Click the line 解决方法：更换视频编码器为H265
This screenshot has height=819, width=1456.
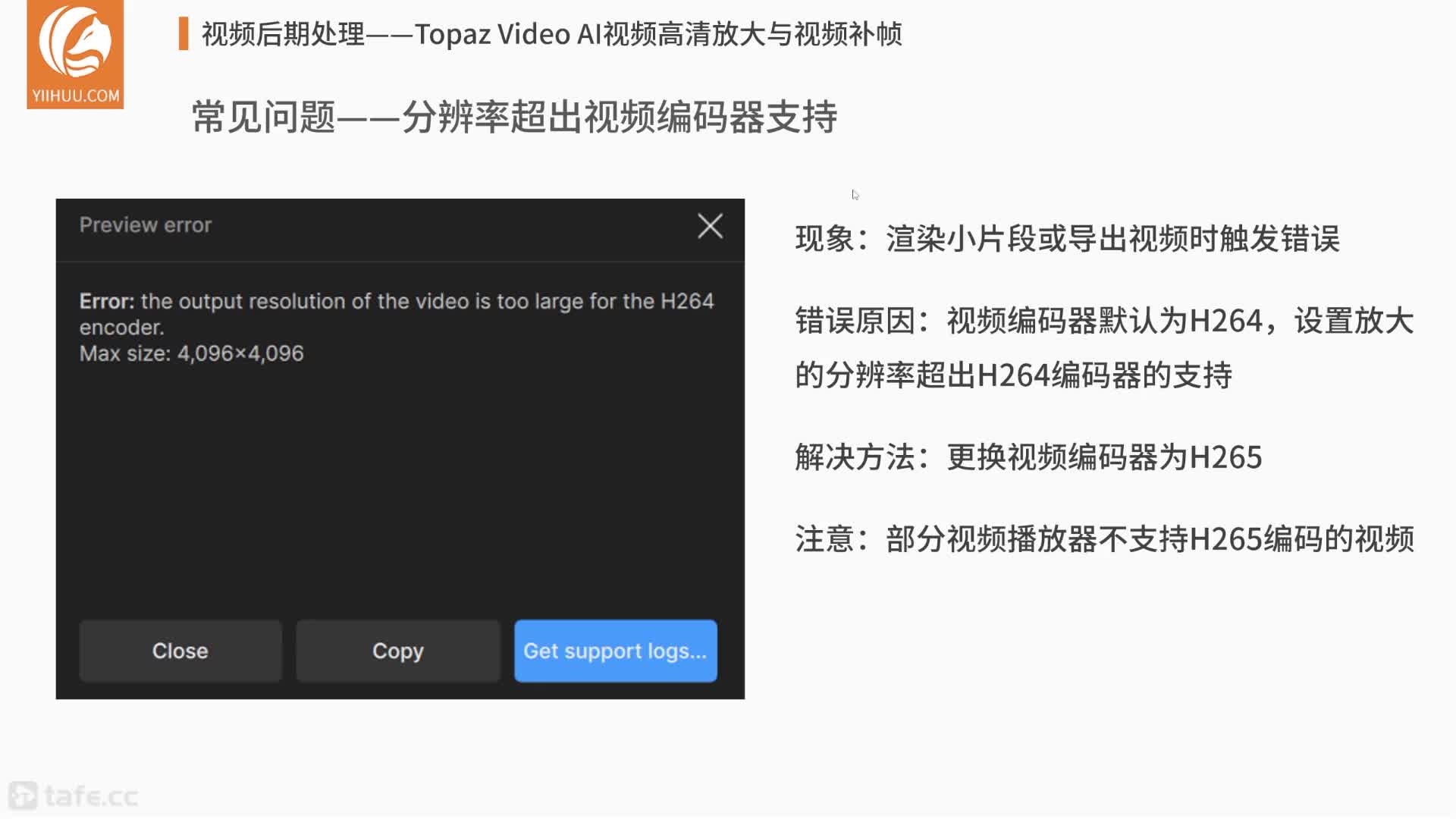tap(1028, 457)
